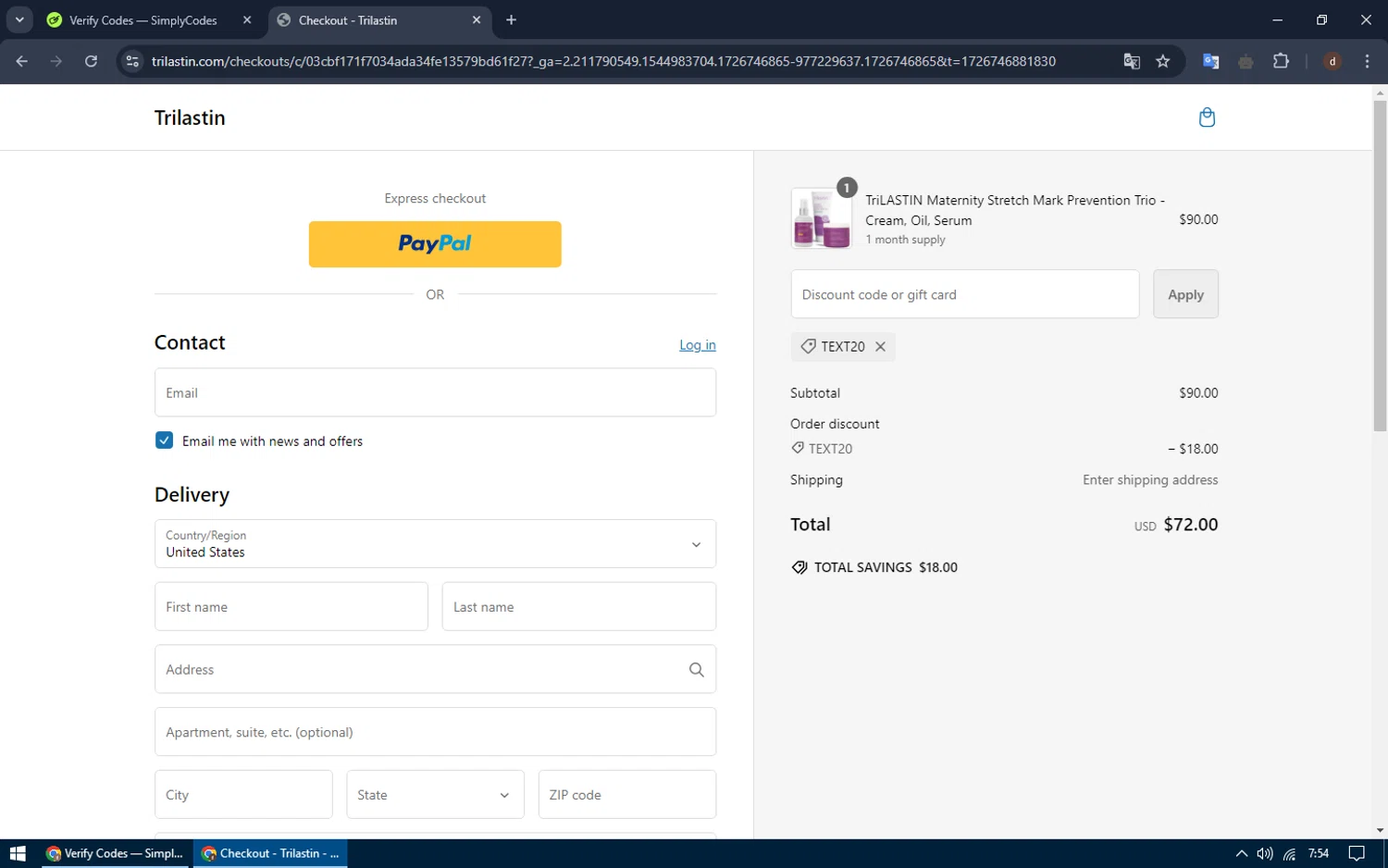
Task: Click the Enter shipping address text
Action: (x=1150, y=479)
